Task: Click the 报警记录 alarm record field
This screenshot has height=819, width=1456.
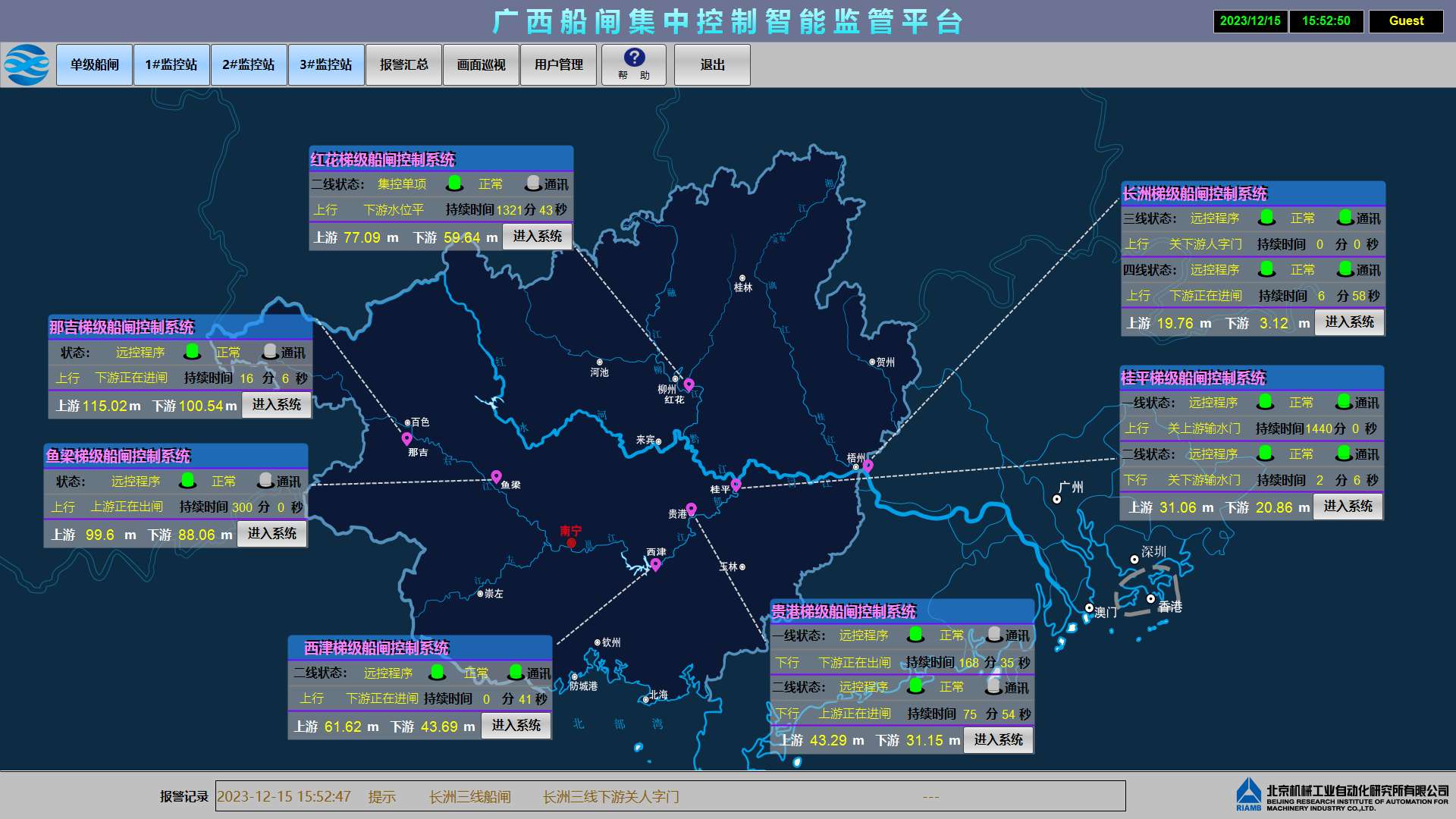Action: click(x=670, y=796)
